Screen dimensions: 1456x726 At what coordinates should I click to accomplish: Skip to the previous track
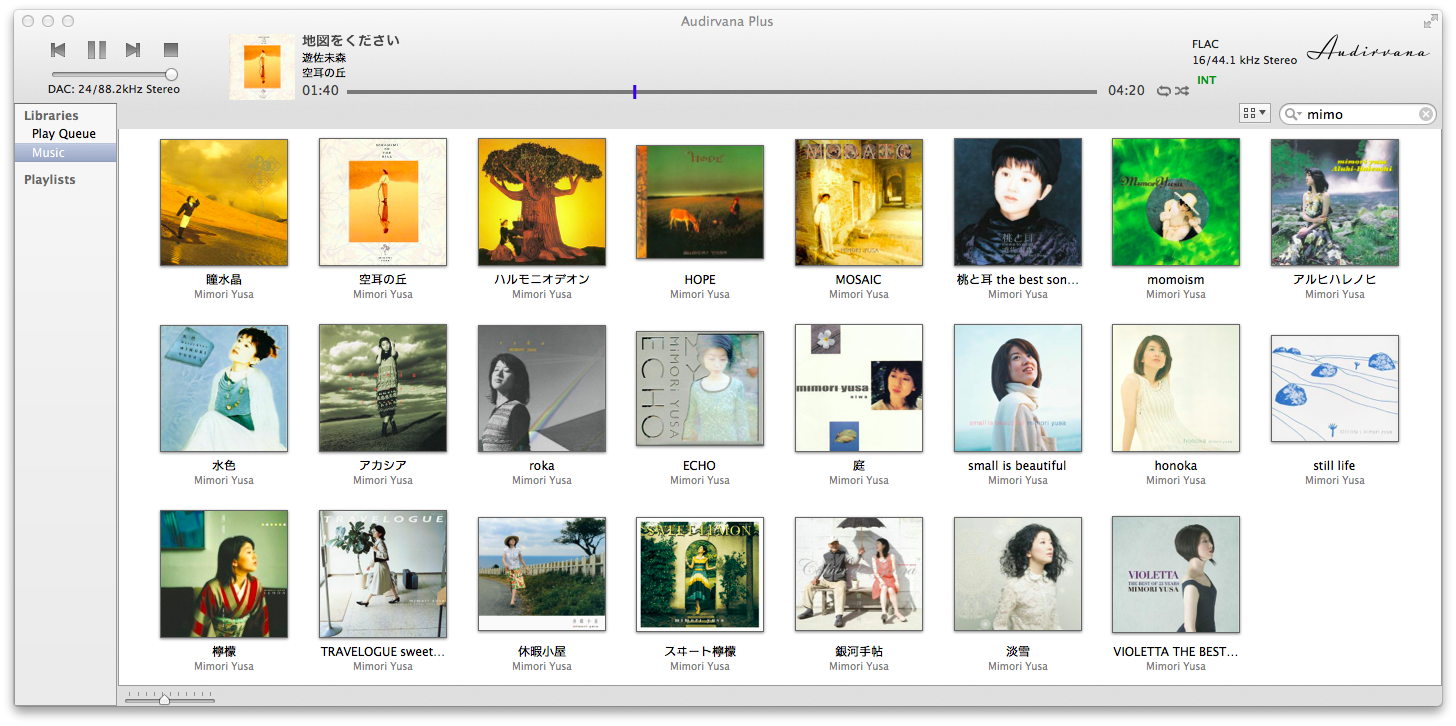point(58,50)
